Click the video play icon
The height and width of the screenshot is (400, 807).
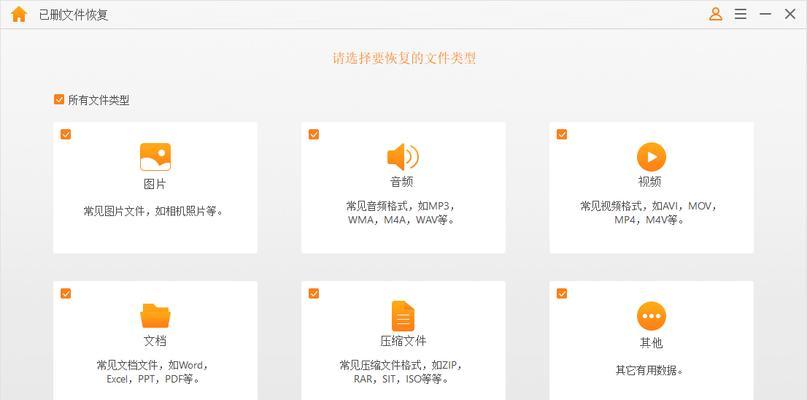pos(652,157)
